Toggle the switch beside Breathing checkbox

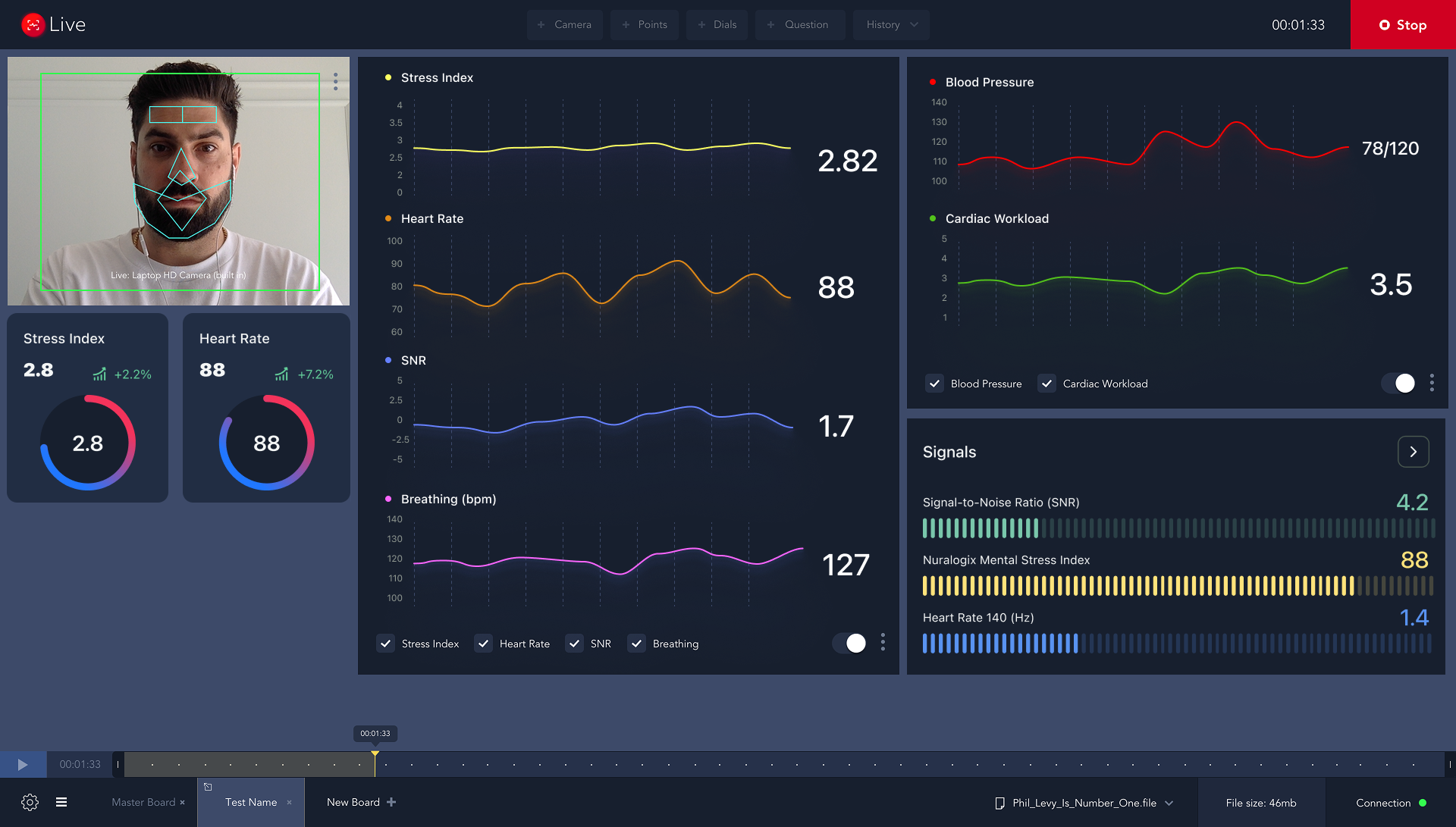click(x=849, y=643)
